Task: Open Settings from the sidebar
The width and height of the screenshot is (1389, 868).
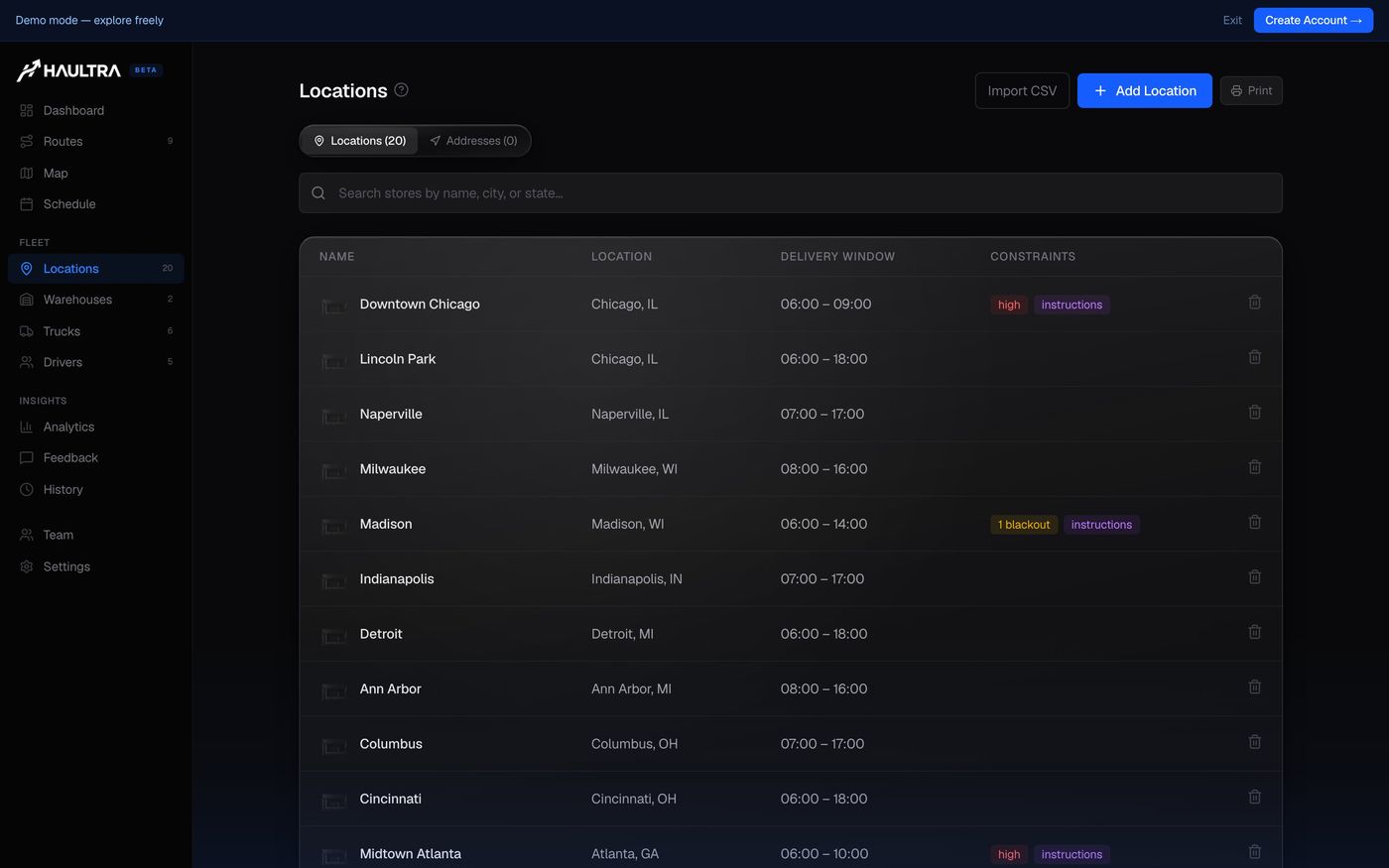Action: (x=95, y=566)
